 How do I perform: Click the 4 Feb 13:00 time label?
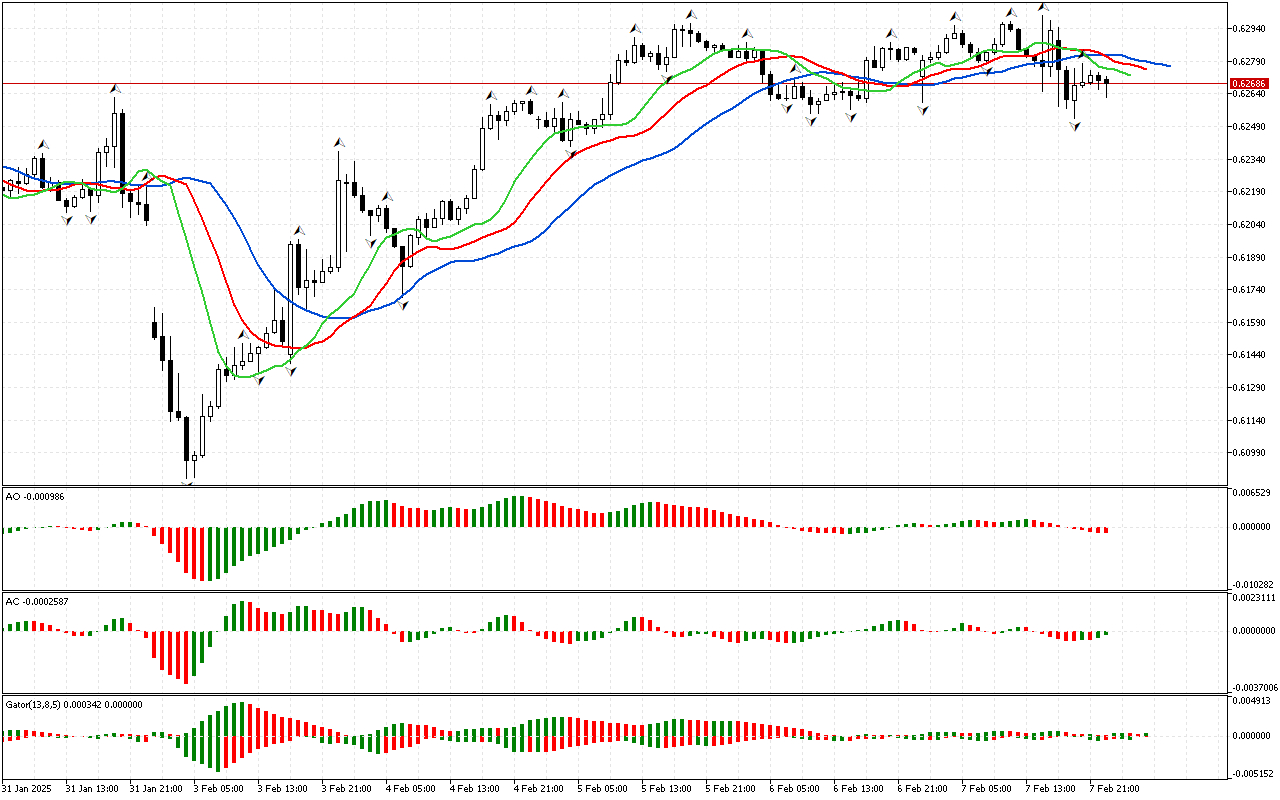click(x=474, y=788)
